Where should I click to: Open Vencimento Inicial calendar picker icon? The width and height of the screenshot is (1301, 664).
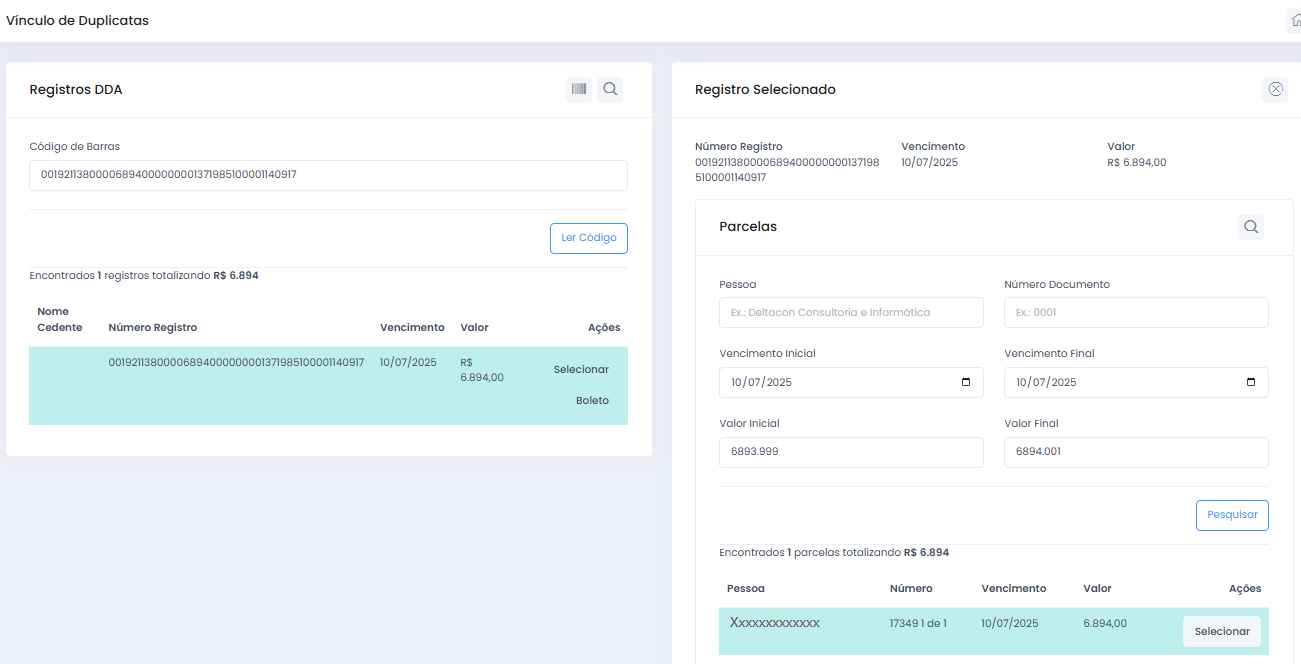coord(965,382)
